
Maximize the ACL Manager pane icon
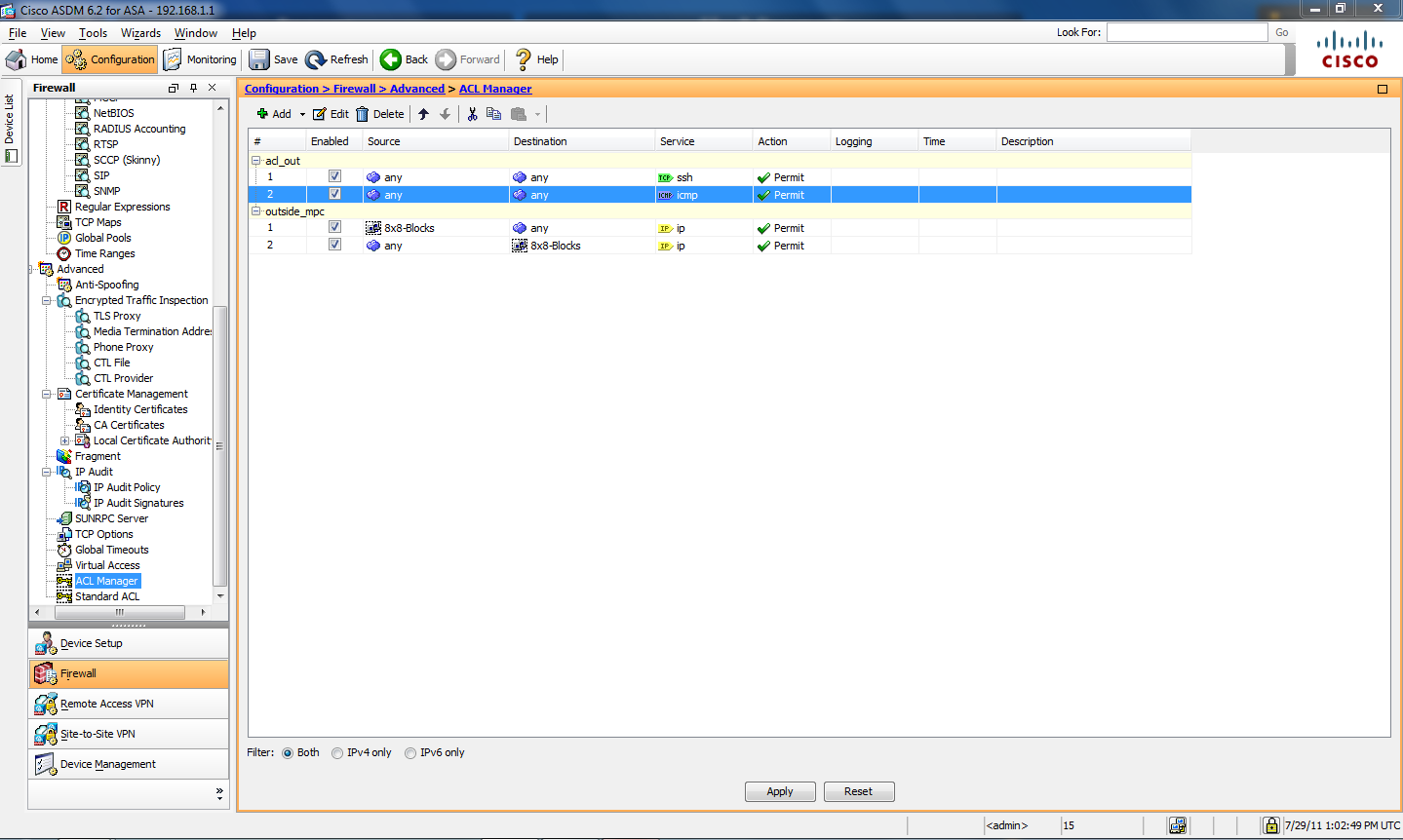[x=1383, y=89]
